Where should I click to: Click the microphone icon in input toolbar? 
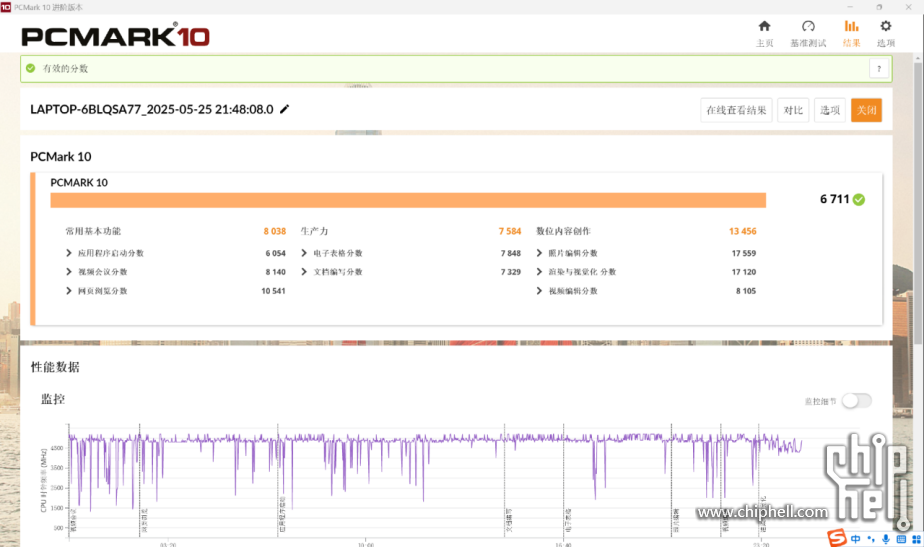tap(886, 539)
